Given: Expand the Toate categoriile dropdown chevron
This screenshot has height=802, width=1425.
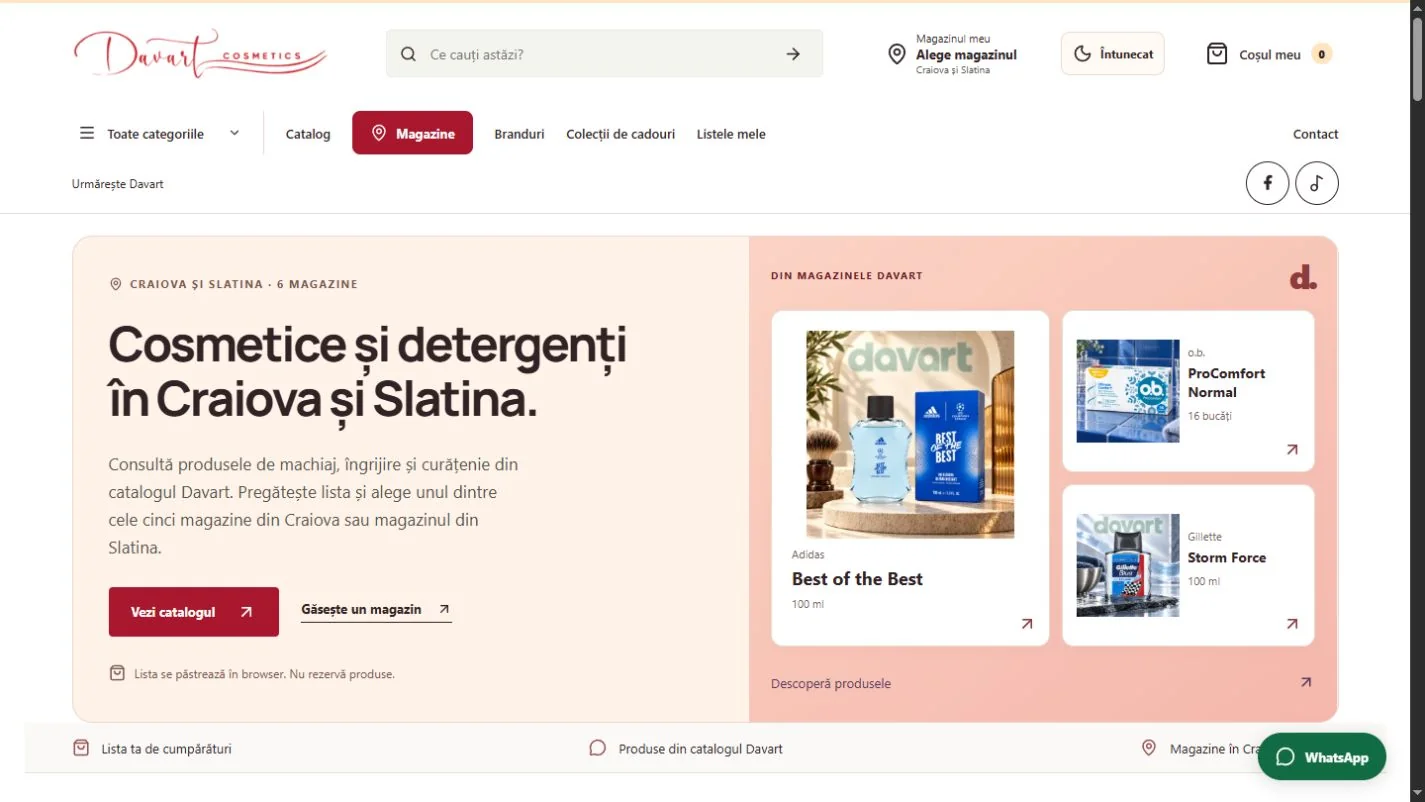Looking at the screenshot, I should [234, 133].
